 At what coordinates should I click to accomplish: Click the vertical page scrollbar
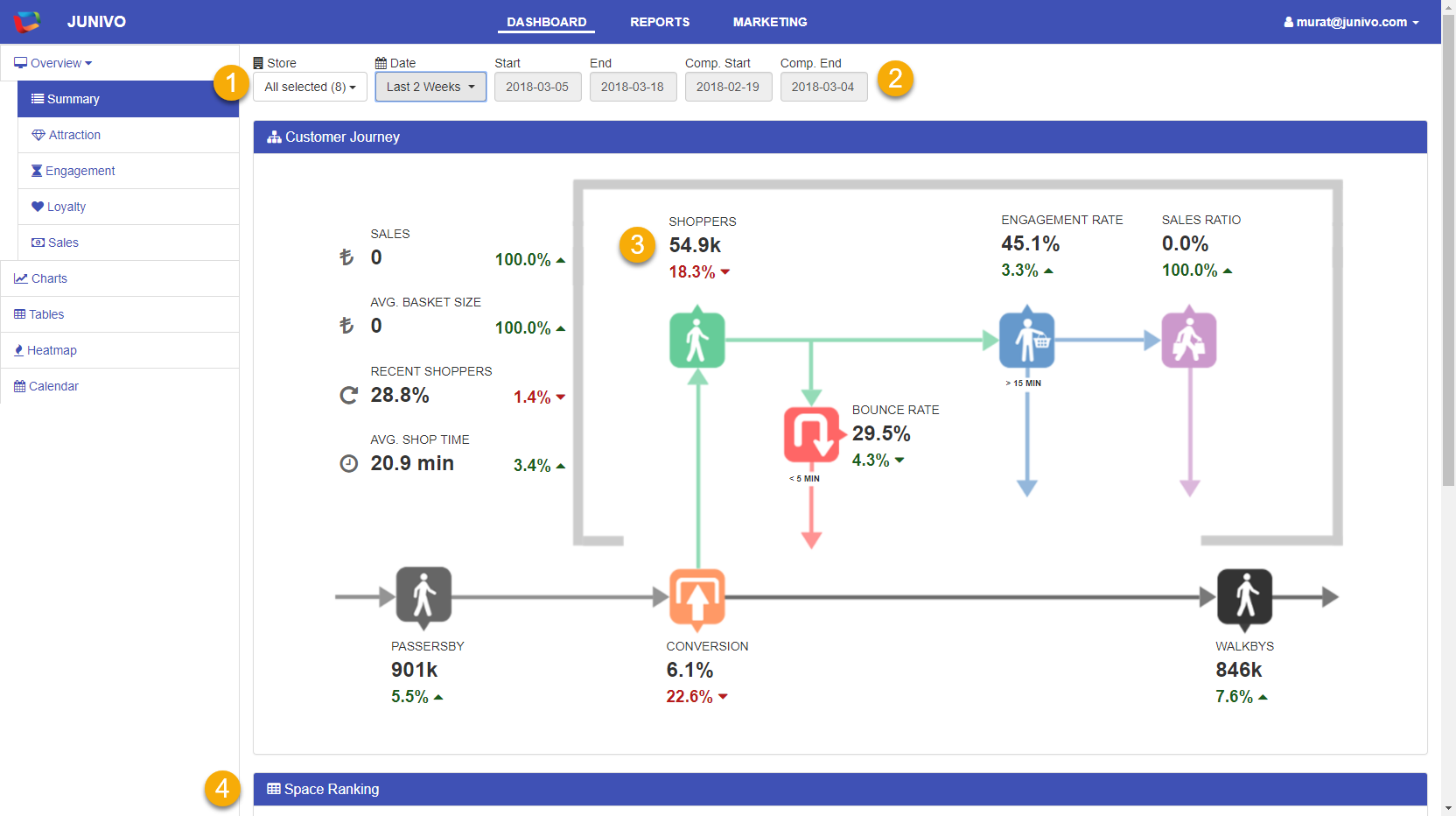pos(1448,263)
